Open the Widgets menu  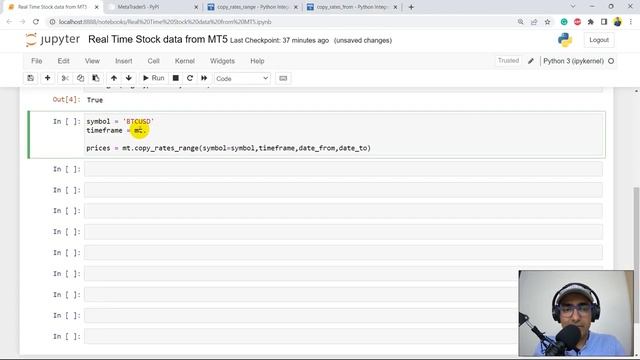222,61
